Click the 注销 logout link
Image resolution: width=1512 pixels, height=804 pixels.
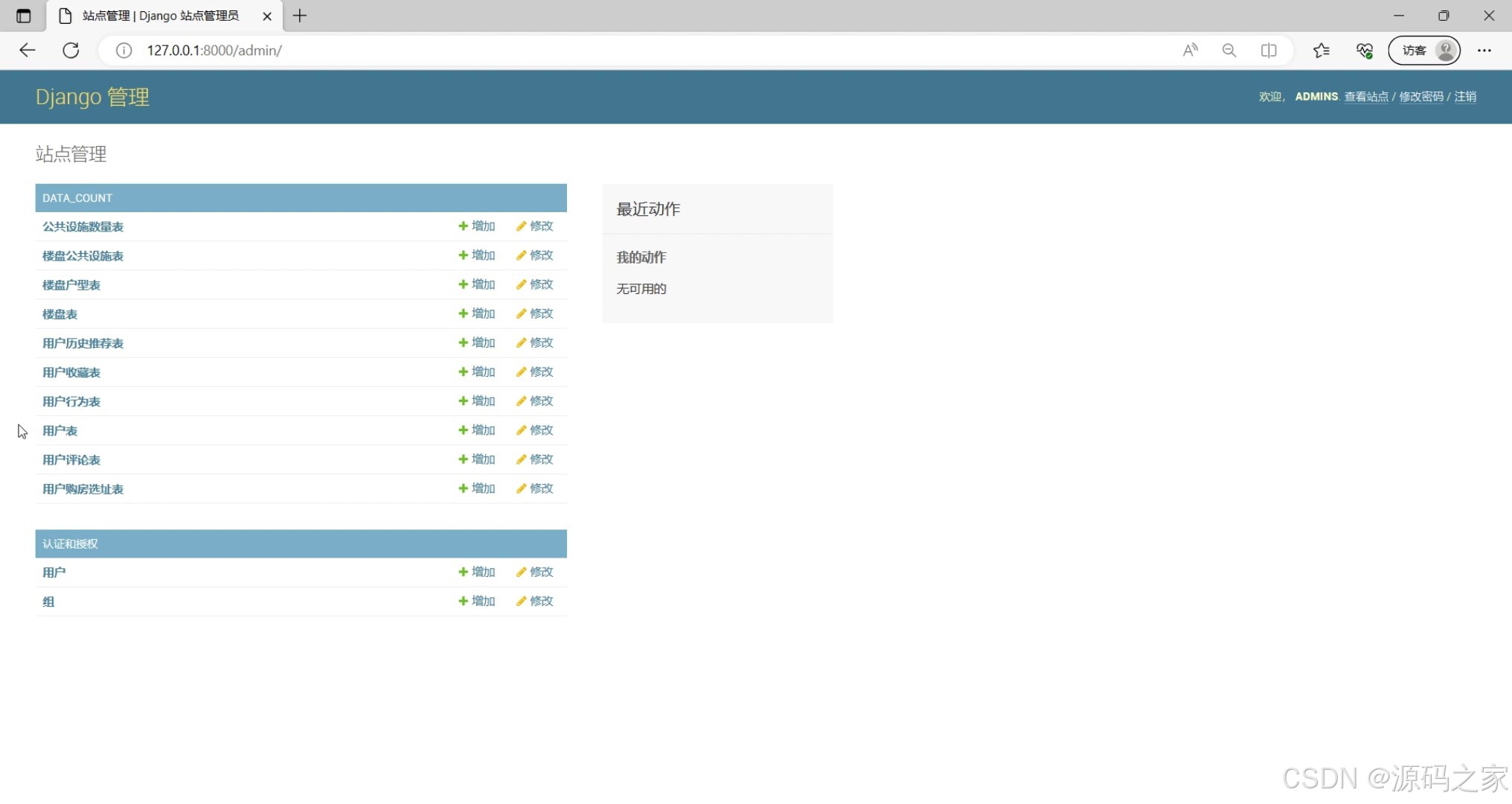[x=1465, y=97]
